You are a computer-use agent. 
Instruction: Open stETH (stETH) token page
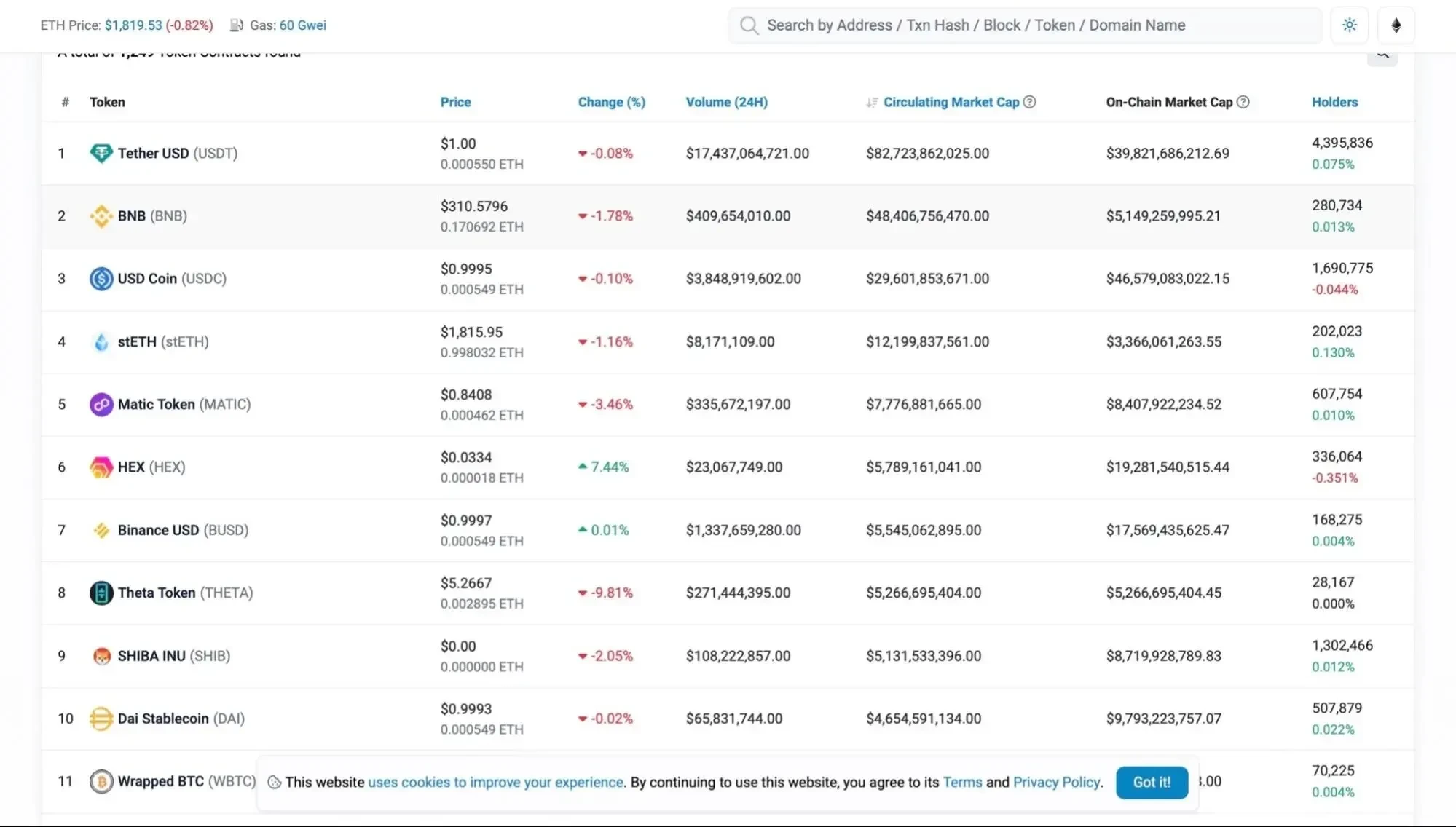click(x=163, y=342)
